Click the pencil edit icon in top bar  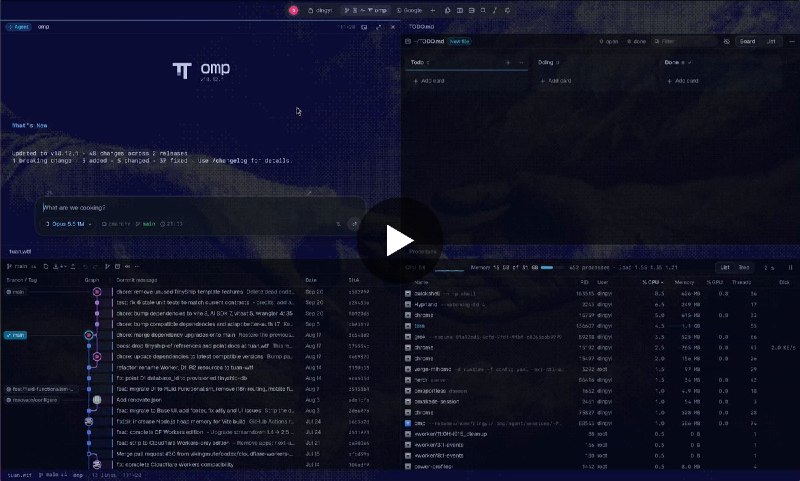[x=495, y=10]
